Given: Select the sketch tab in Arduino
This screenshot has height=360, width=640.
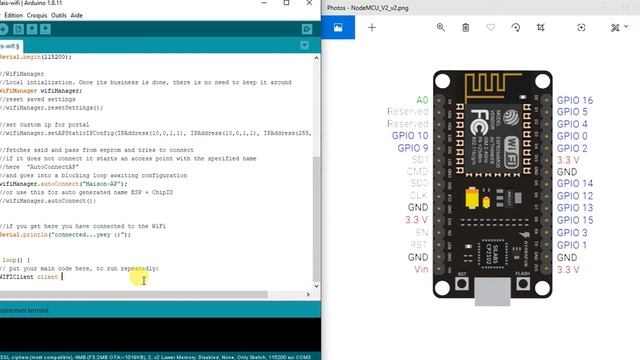Looking at the screenshot, I should [x=10, y=46].
